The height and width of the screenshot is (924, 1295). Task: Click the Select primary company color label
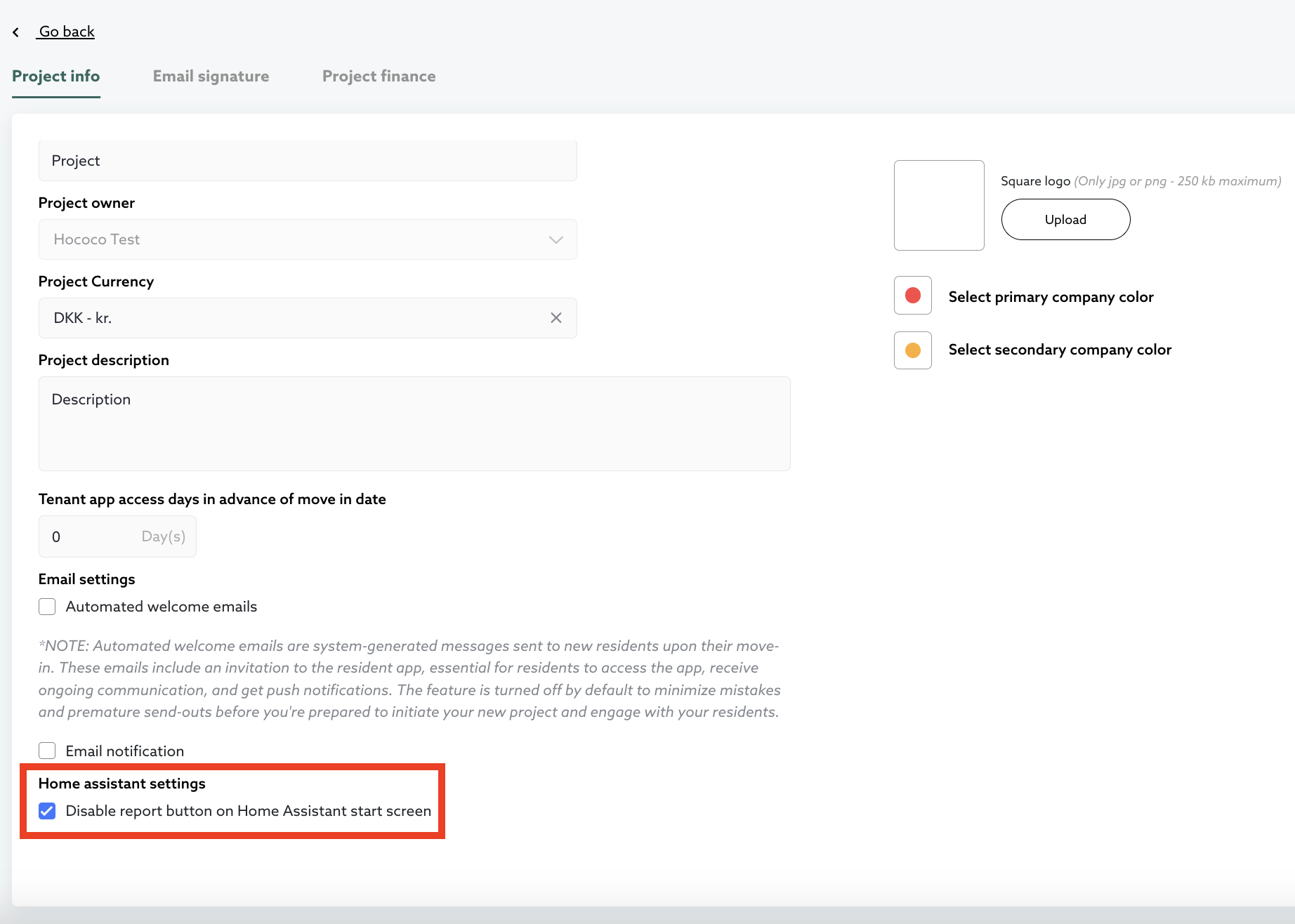tap(1051, 297)
